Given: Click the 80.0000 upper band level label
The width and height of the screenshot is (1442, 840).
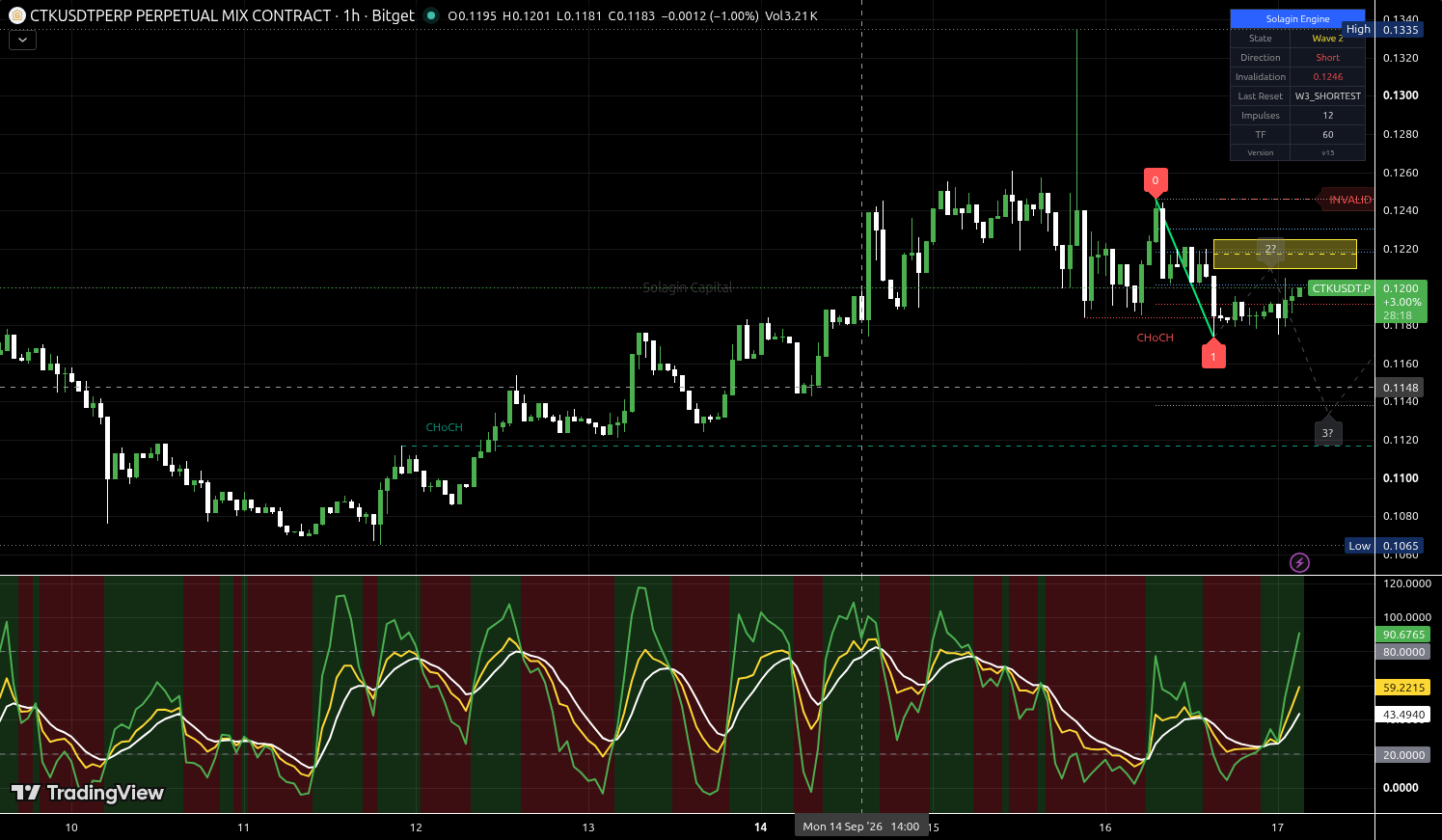Looking at the screenshot, I should coord(1403,652).
